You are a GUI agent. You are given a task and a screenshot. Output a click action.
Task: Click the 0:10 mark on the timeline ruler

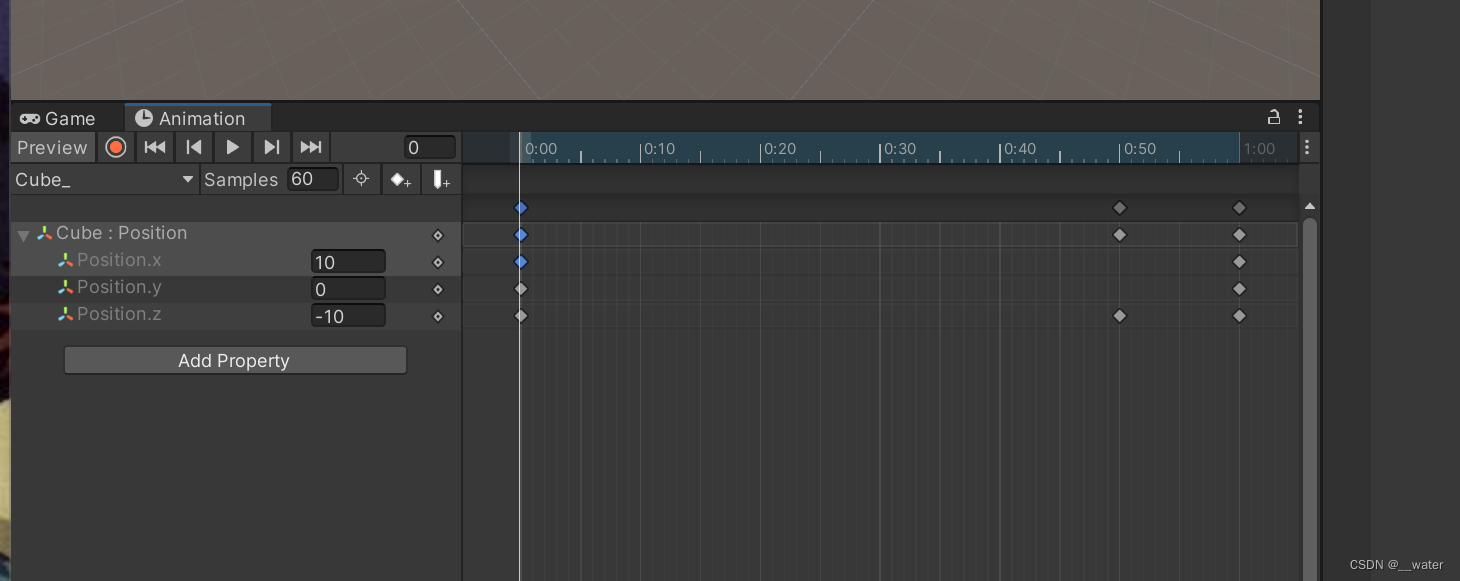tap(659, 149)
